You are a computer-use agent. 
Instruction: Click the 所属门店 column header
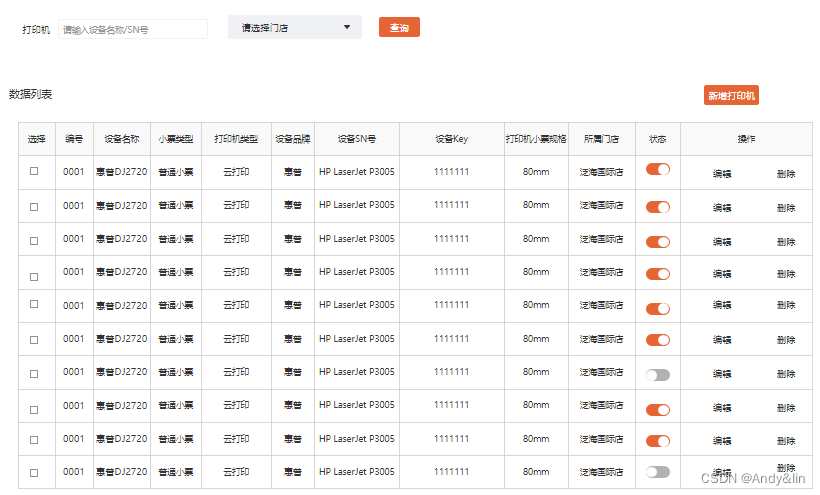tap(601, 139)
